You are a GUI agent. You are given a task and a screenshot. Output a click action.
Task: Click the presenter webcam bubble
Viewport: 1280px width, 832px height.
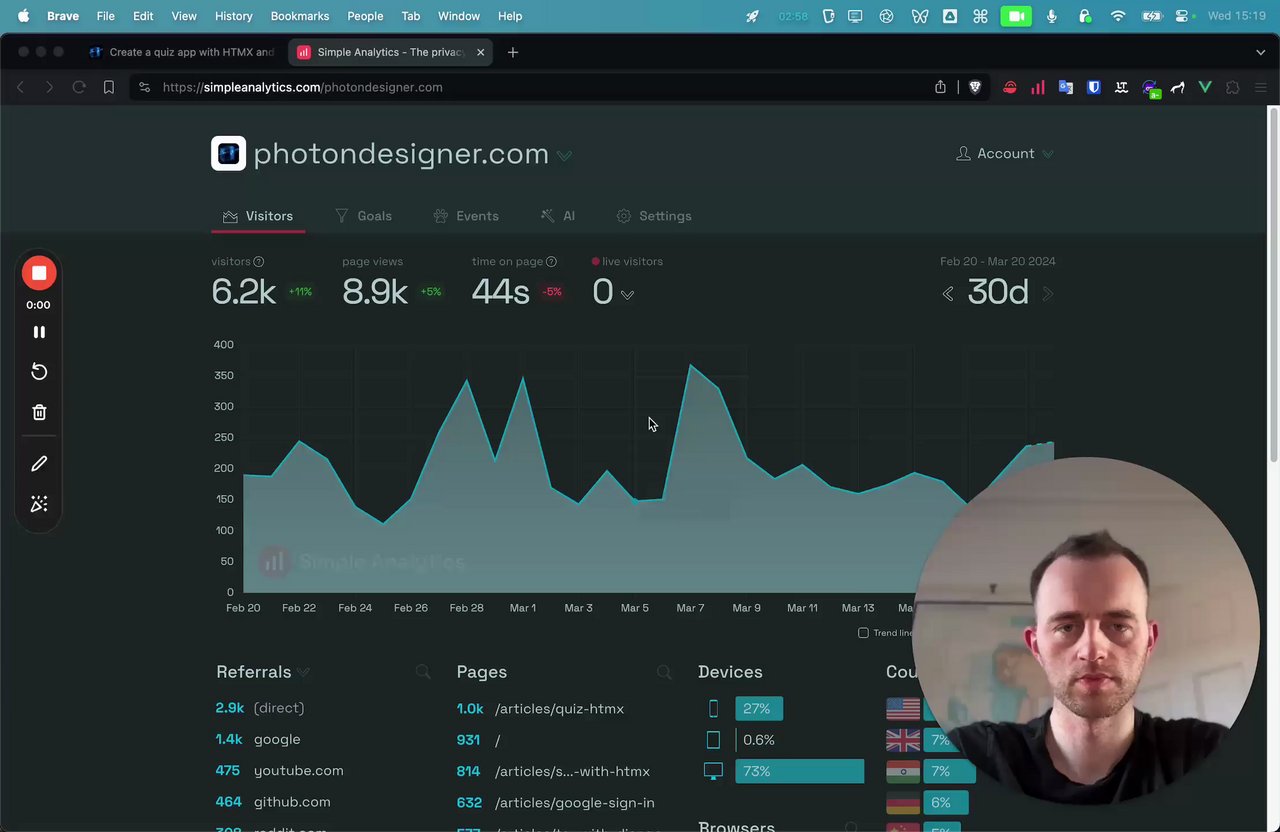(1086, 632)
